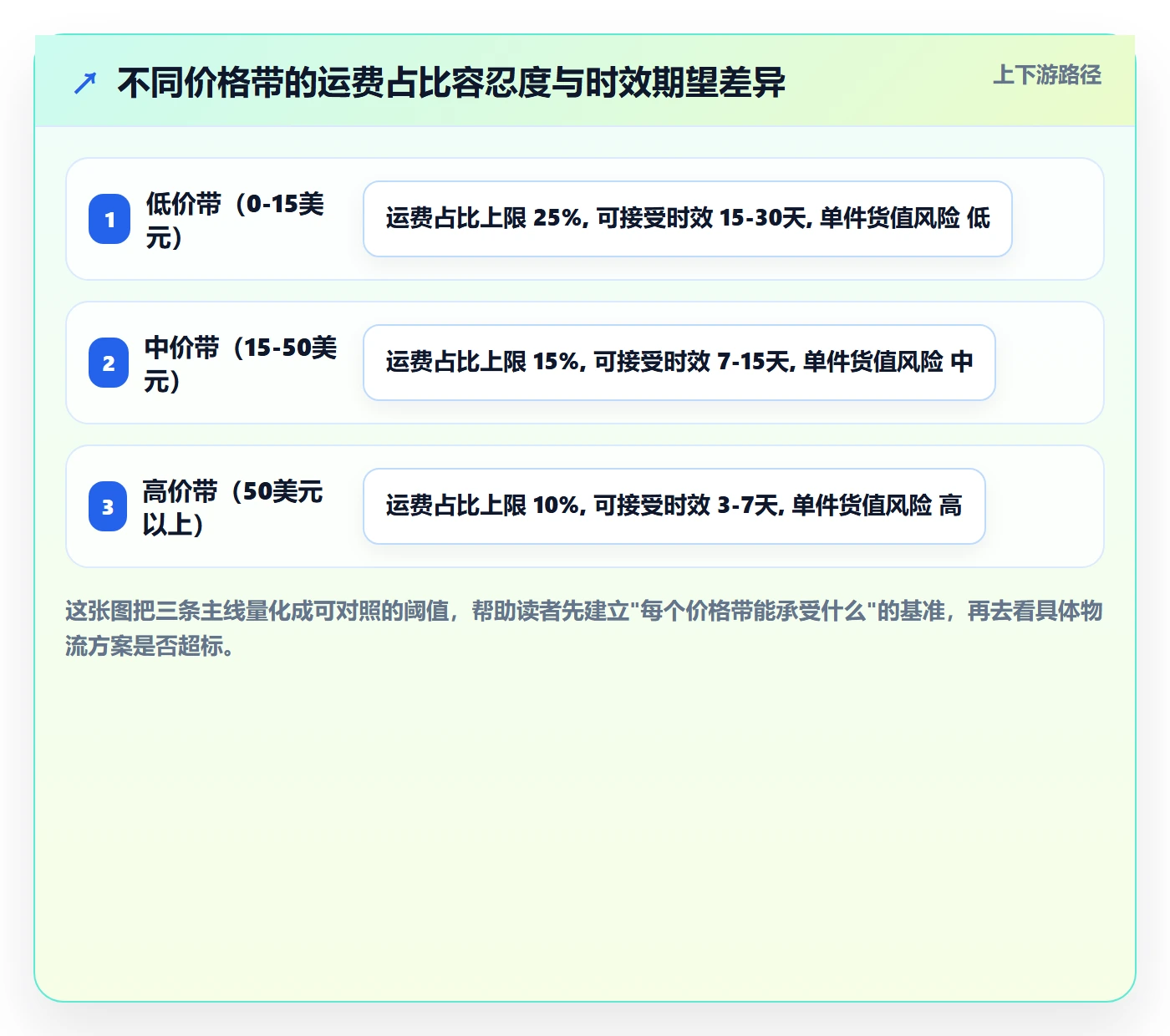Click the number 3 badge for 高价带
This screenshot has width=1170, height=1036.
(x=108, y=506)
